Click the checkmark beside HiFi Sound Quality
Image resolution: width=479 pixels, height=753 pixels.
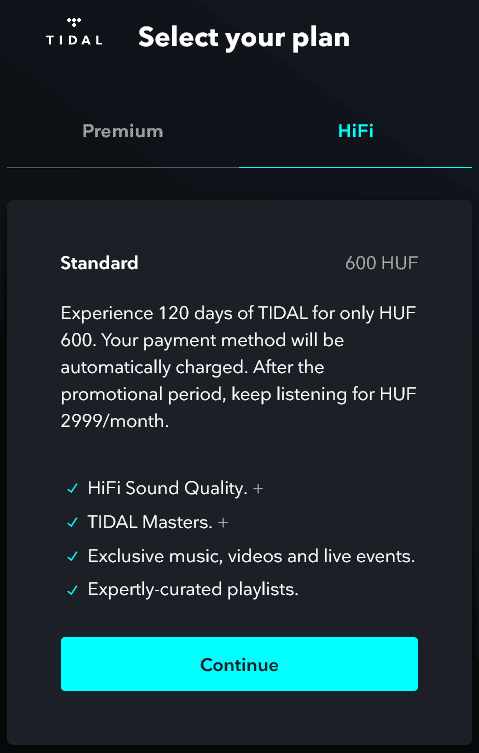click(73, 489)
